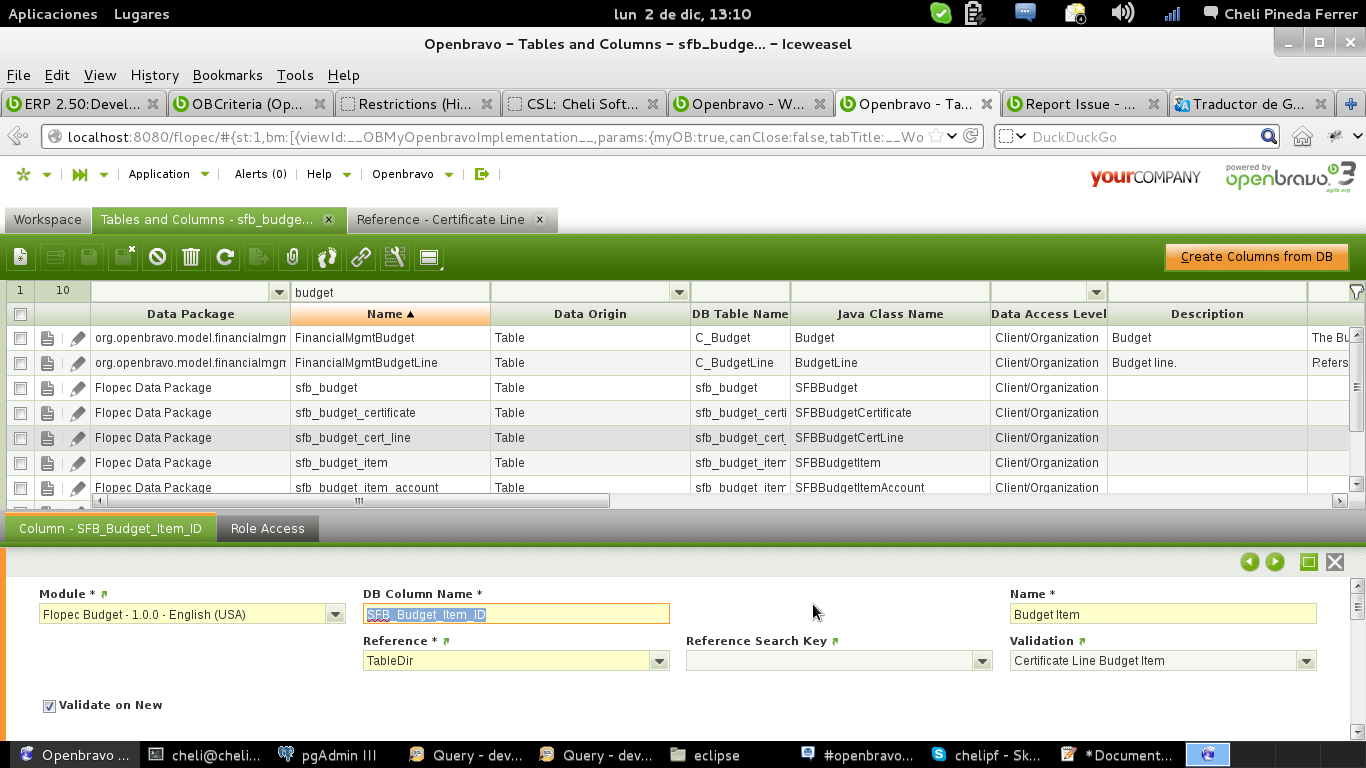Log out using the green exit icon
1366x768 pixels.
(x=482, y=174)
